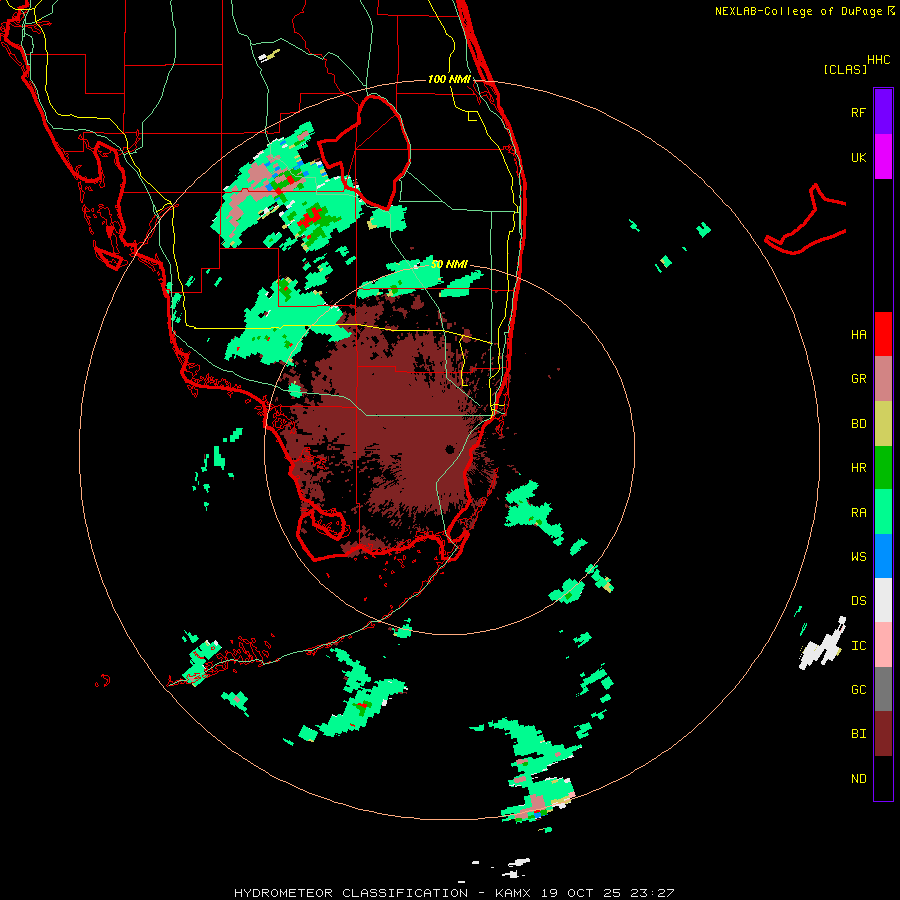The image size is (900, 900).
Task: Click the BI legend label
Action: [x=858, y=734]
